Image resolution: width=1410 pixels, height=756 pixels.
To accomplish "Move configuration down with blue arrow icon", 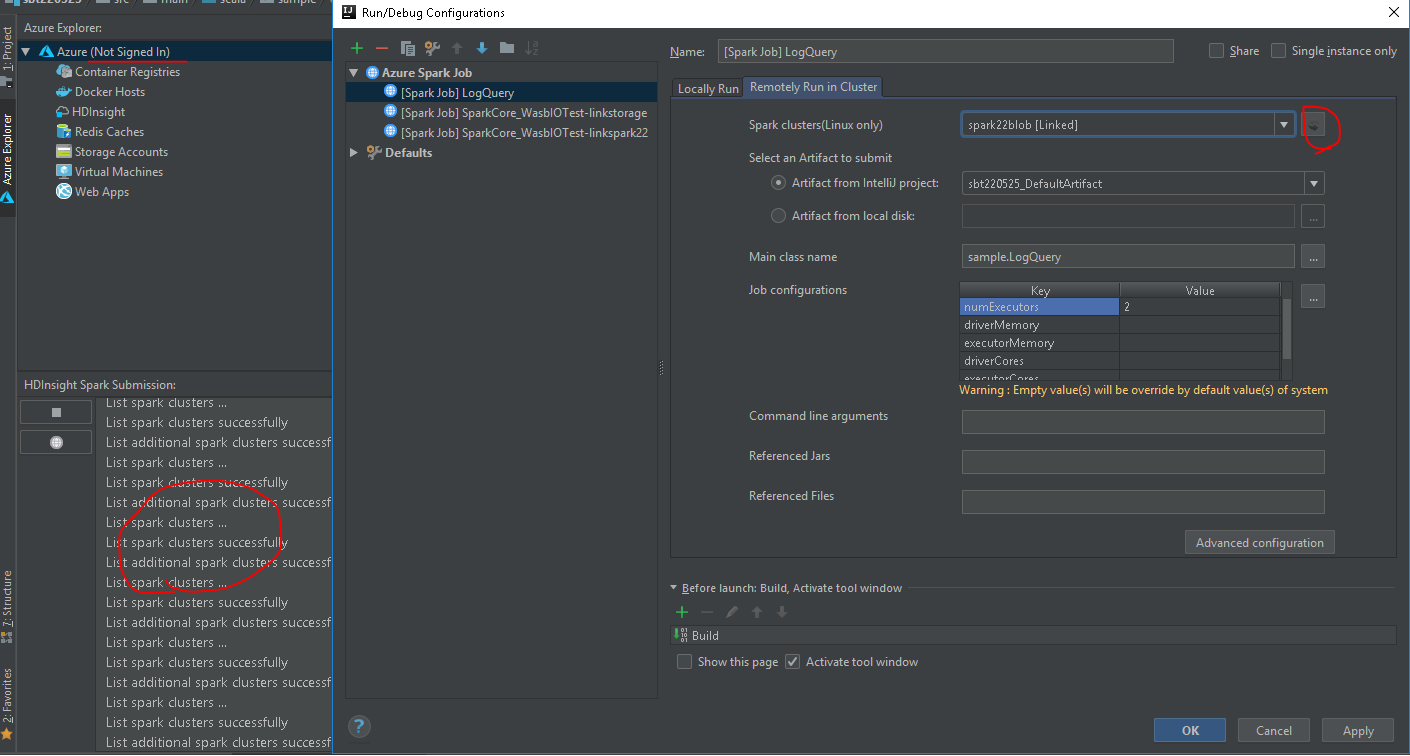I will click(x=481, y=47).
